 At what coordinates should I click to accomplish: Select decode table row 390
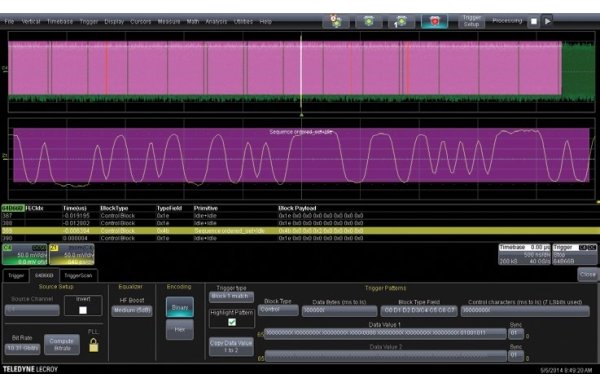pos(300,238)
